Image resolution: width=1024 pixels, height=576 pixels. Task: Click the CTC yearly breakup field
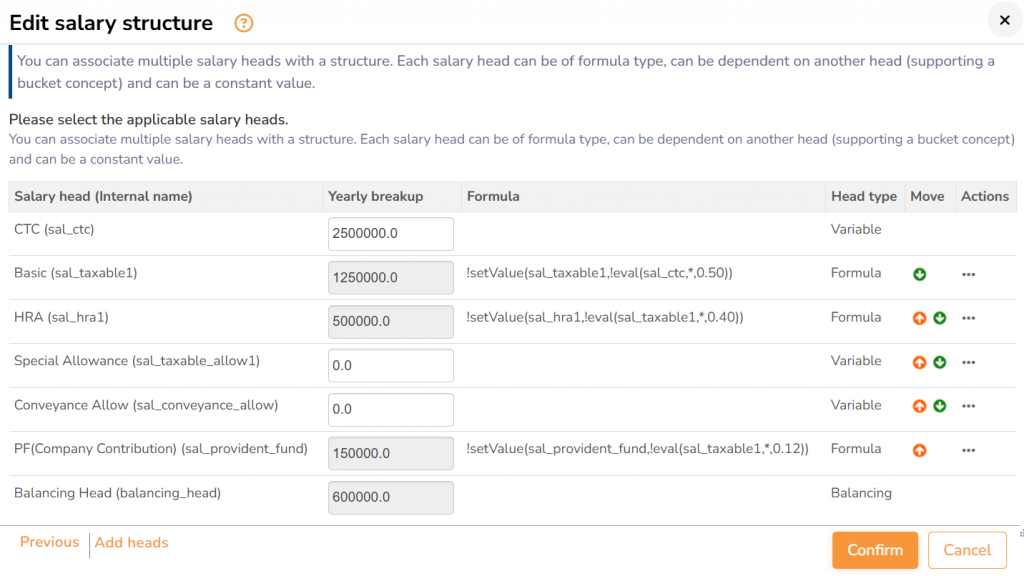(x=390, y=234)
